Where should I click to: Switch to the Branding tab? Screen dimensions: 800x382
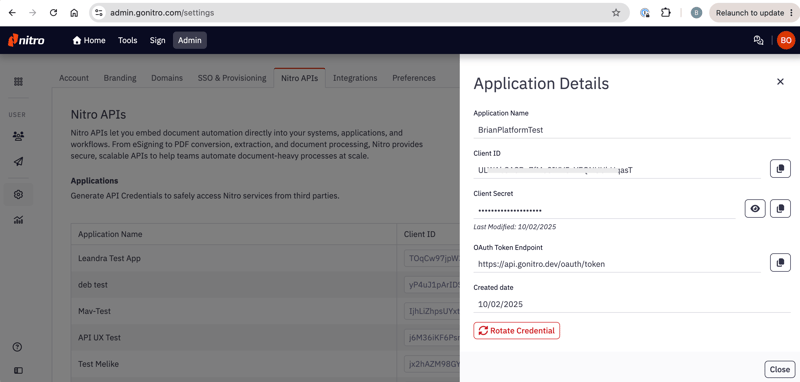coord(120,78)
